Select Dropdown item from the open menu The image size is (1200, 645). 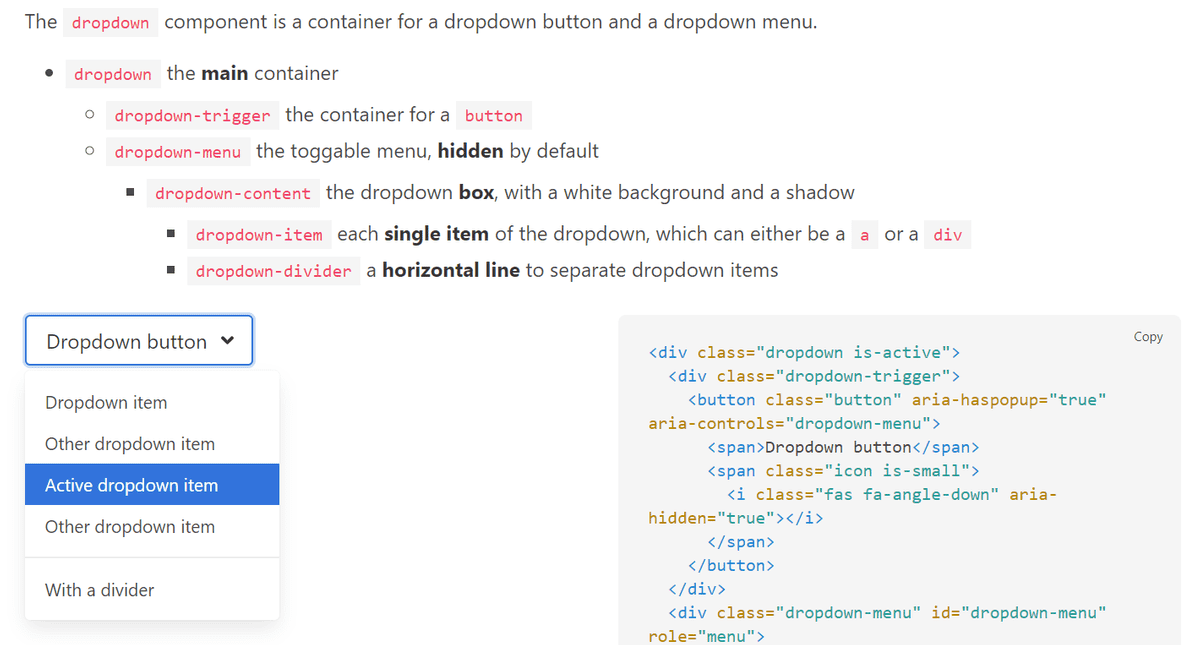click(105, 402)
